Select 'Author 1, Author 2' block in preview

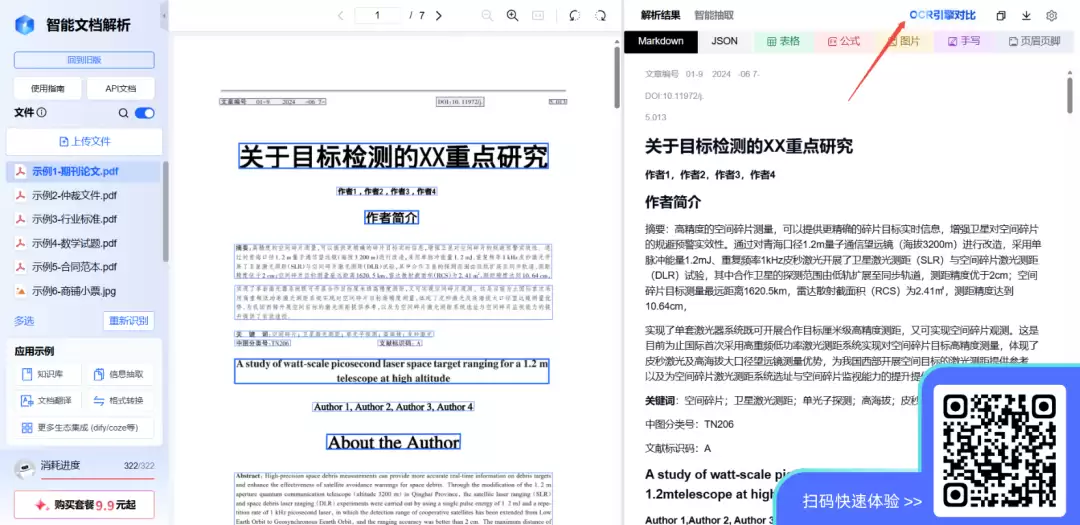click(x=393, y=406)
